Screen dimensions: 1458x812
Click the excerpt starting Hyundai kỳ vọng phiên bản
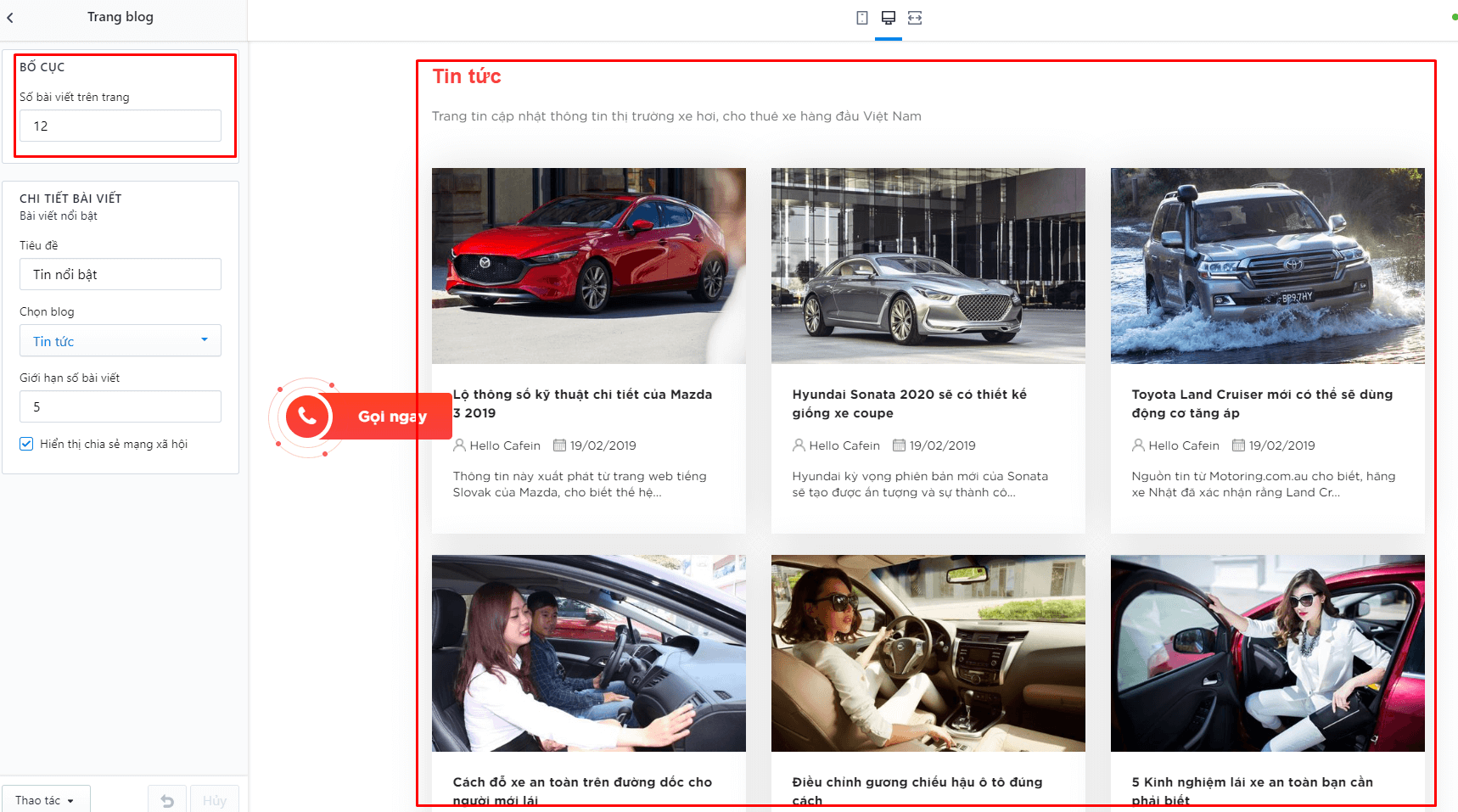[x=920, y=484]
